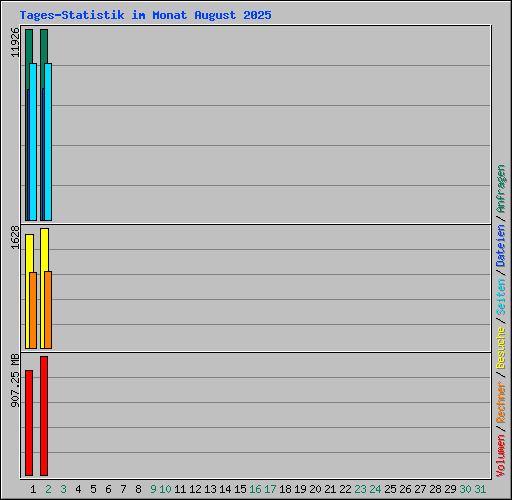Select the orange Rechner bar for day 2

pos(48,310)
